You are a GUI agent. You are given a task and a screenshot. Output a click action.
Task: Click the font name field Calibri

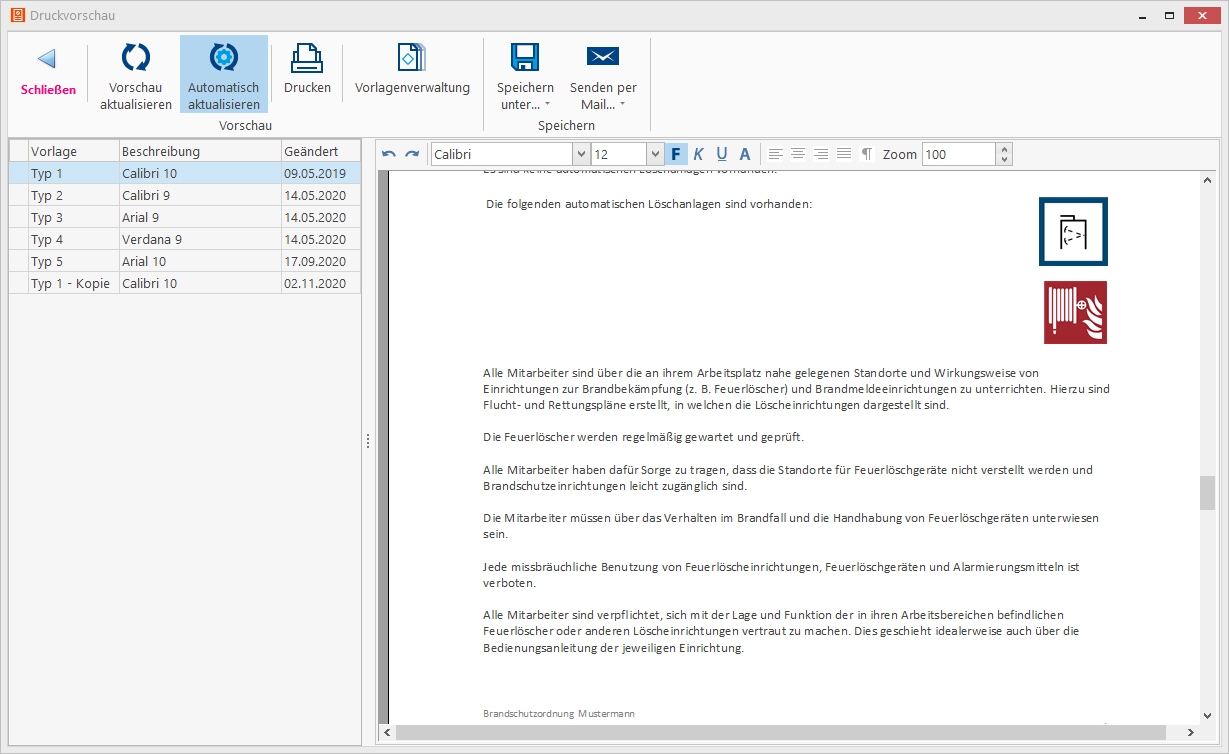point(502,154)
